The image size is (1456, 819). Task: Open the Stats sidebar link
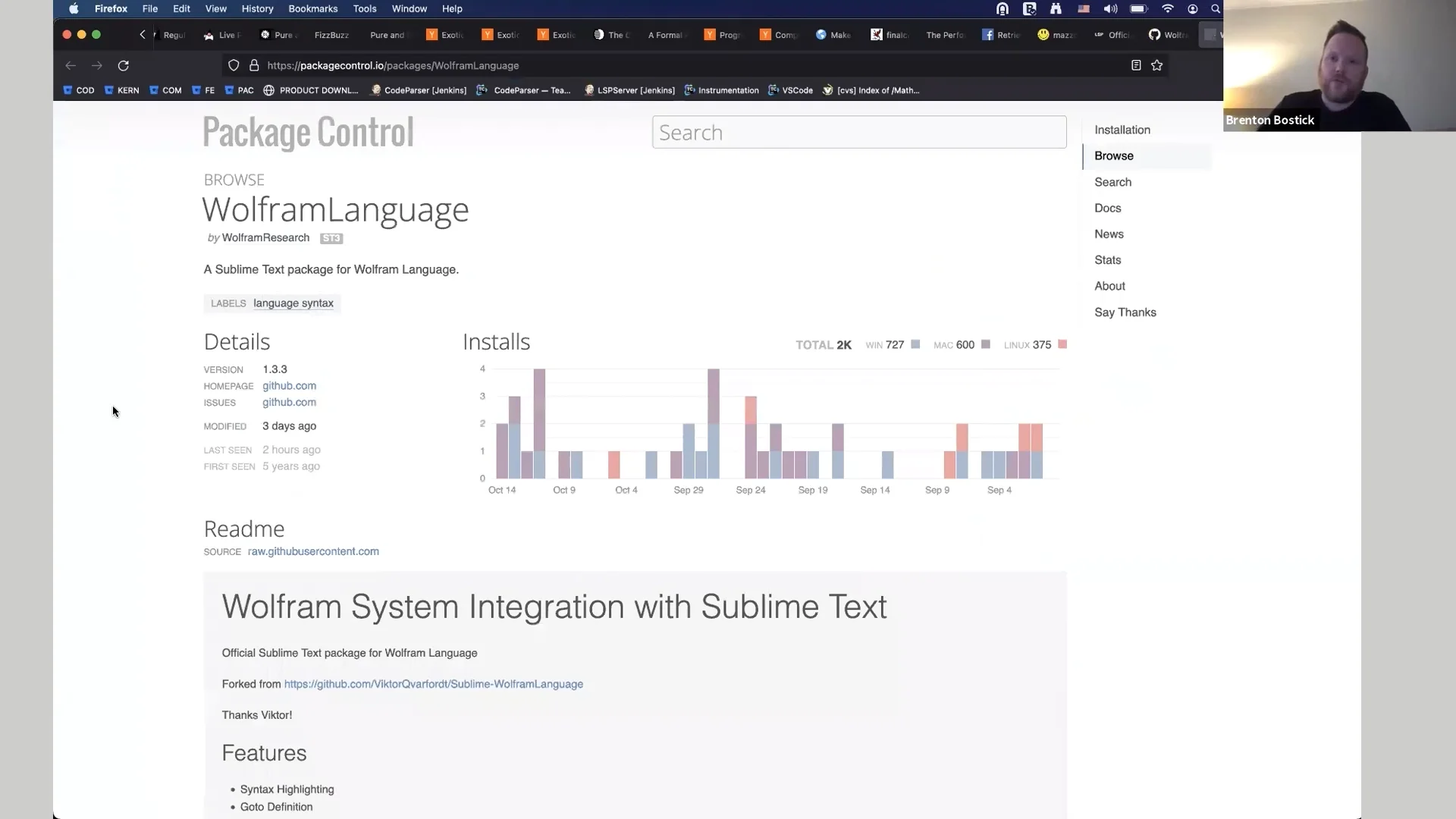(1107, 260)
